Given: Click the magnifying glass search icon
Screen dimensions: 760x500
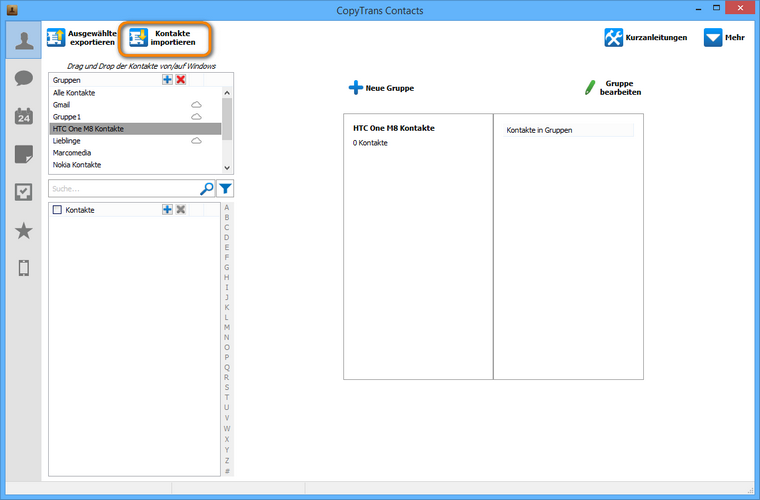Looking at the screenshot, I should 207,188.
